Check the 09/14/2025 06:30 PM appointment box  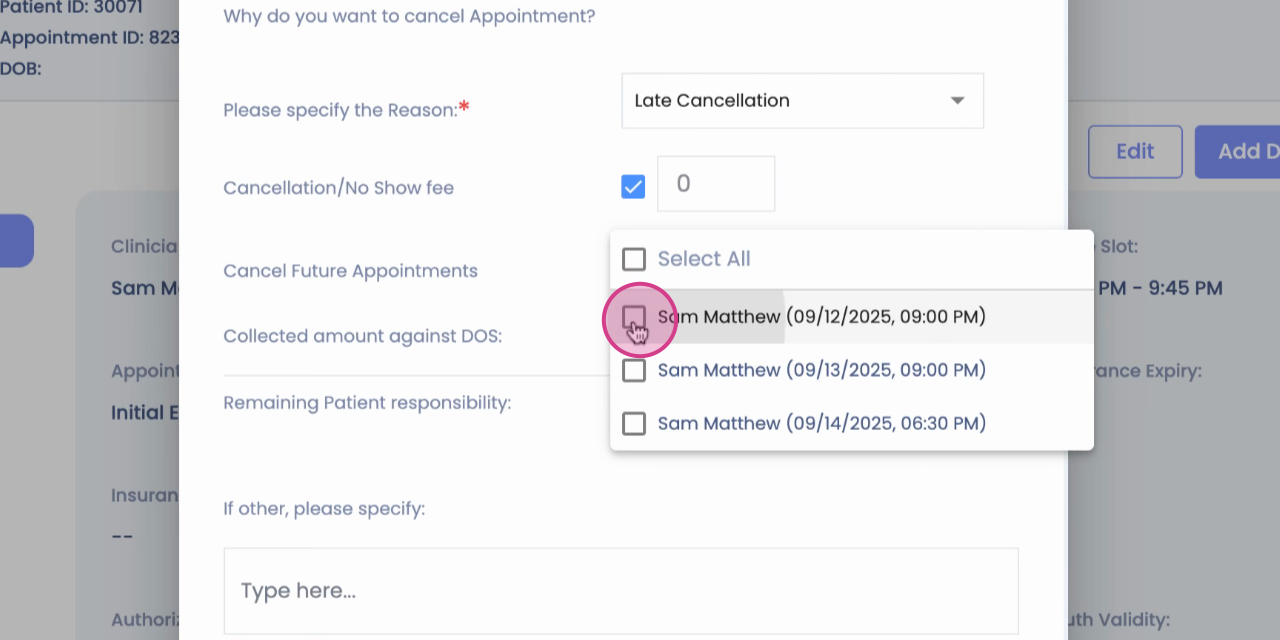(x=634, y=423)
